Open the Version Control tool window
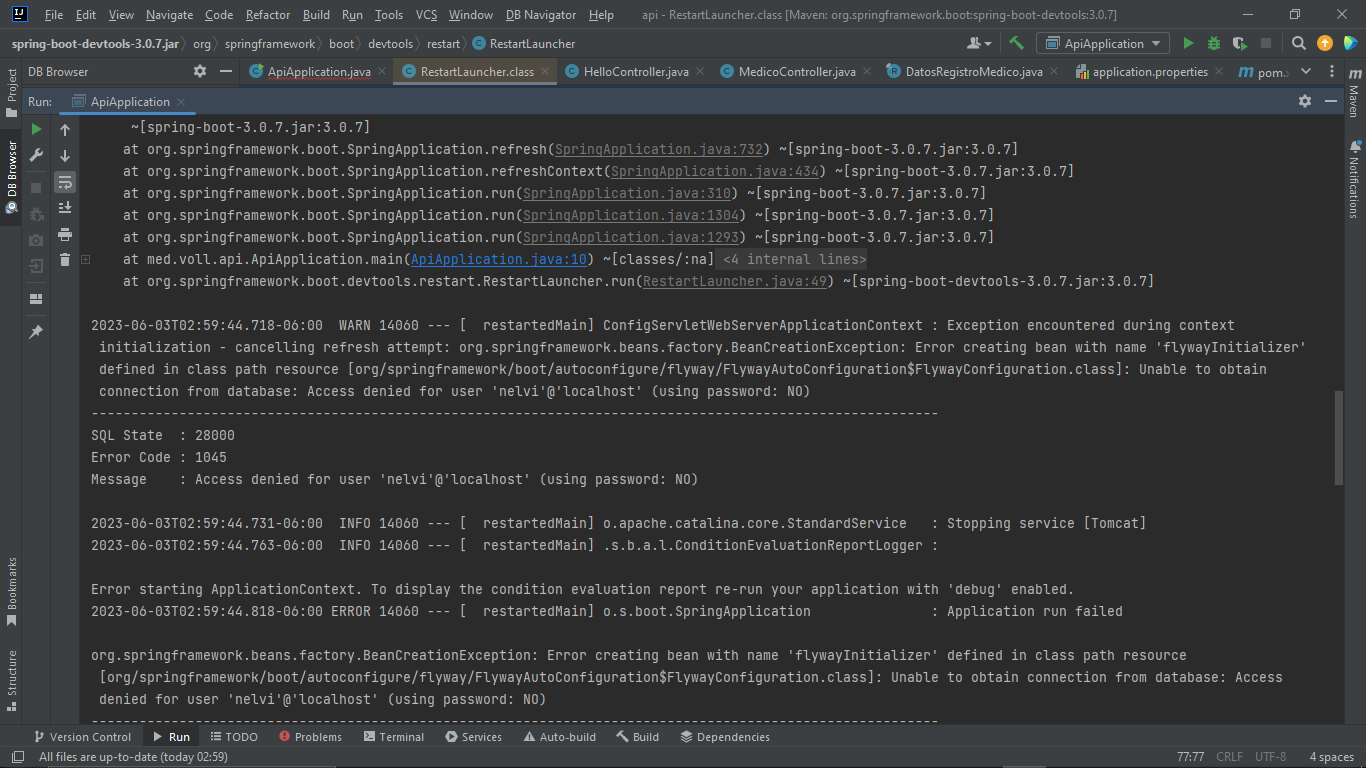1366x768 pixels. (x=81, y=737)
